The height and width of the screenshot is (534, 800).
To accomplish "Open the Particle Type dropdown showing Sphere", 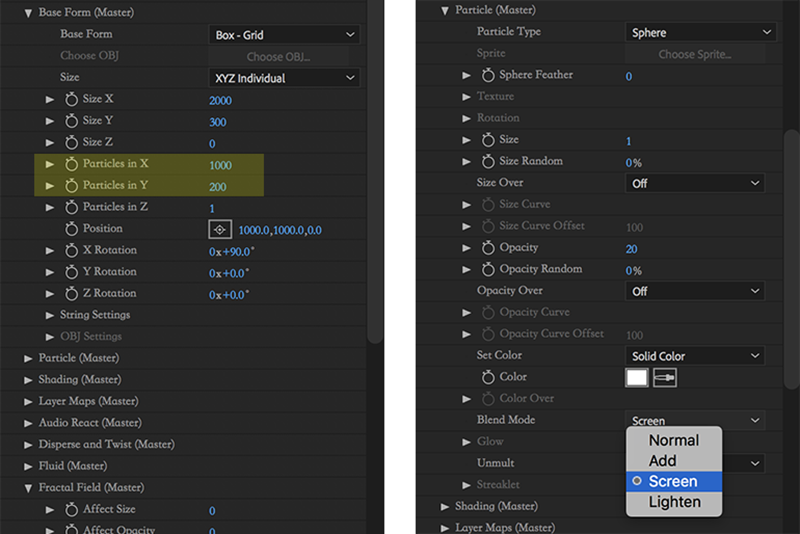I will pos(700,32).
